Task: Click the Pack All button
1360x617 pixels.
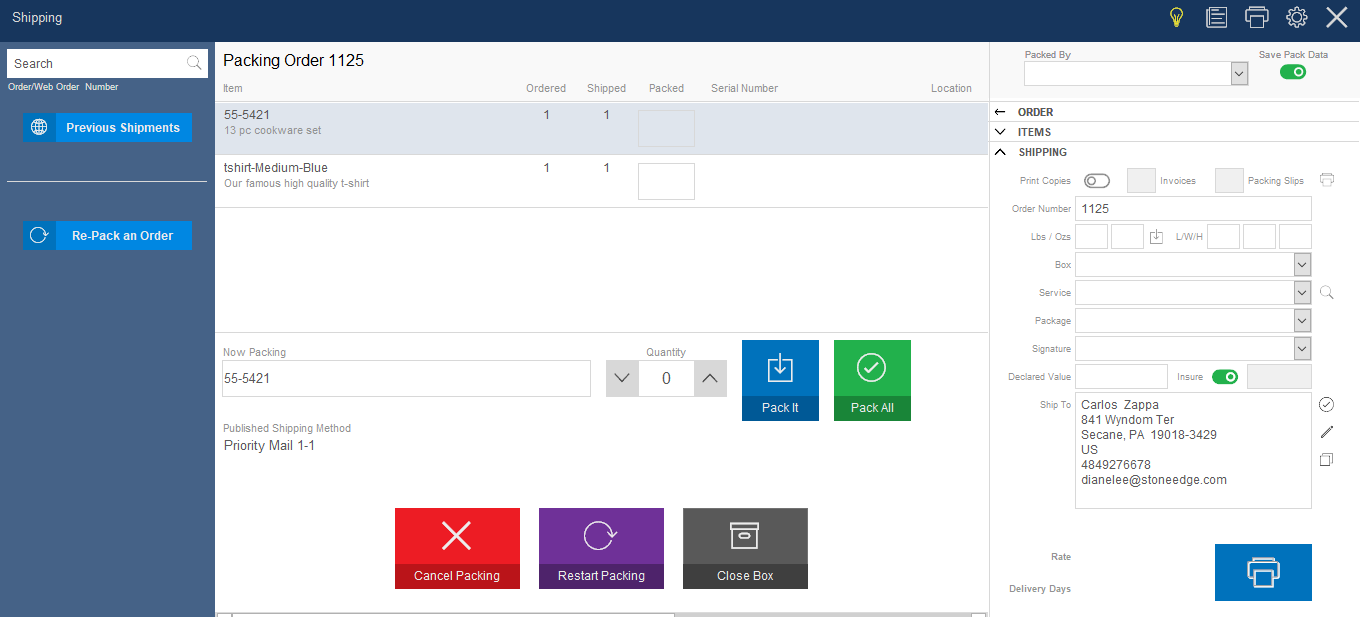Action: coord(872,380)
